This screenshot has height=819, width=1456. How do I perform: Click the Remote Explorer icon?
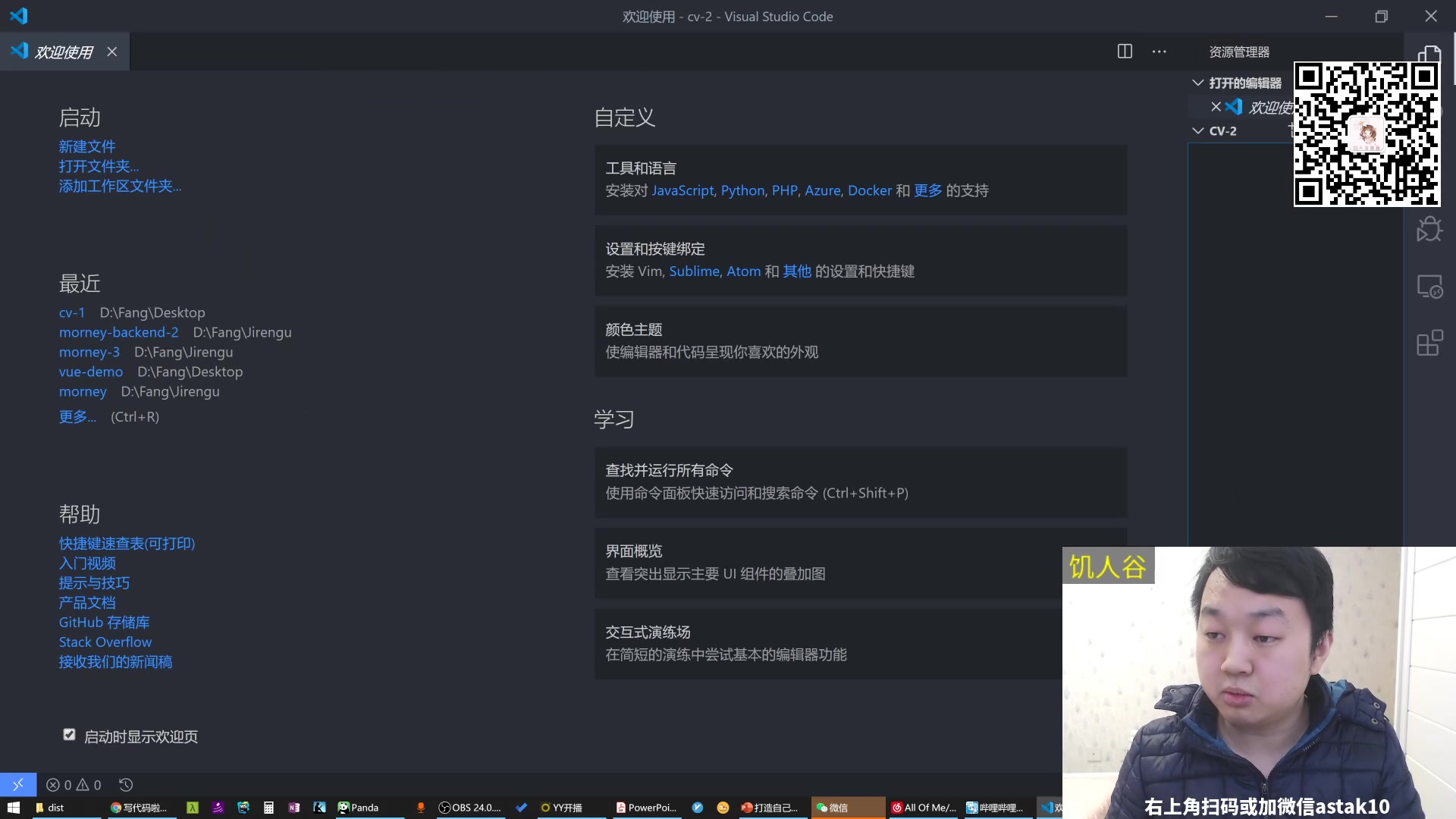1430,286
